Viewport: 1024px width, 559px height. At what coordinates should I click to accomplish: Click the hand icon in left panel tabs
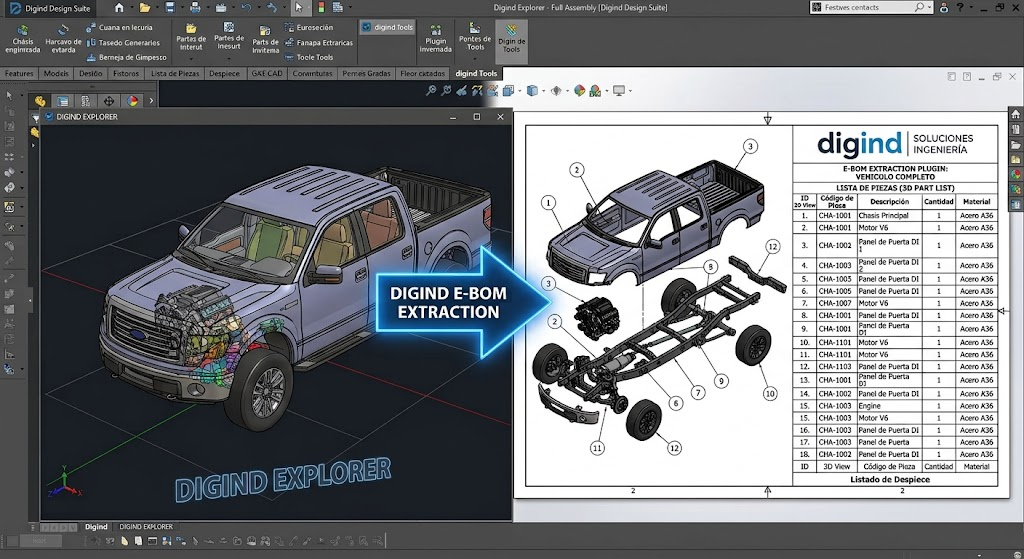40,101
